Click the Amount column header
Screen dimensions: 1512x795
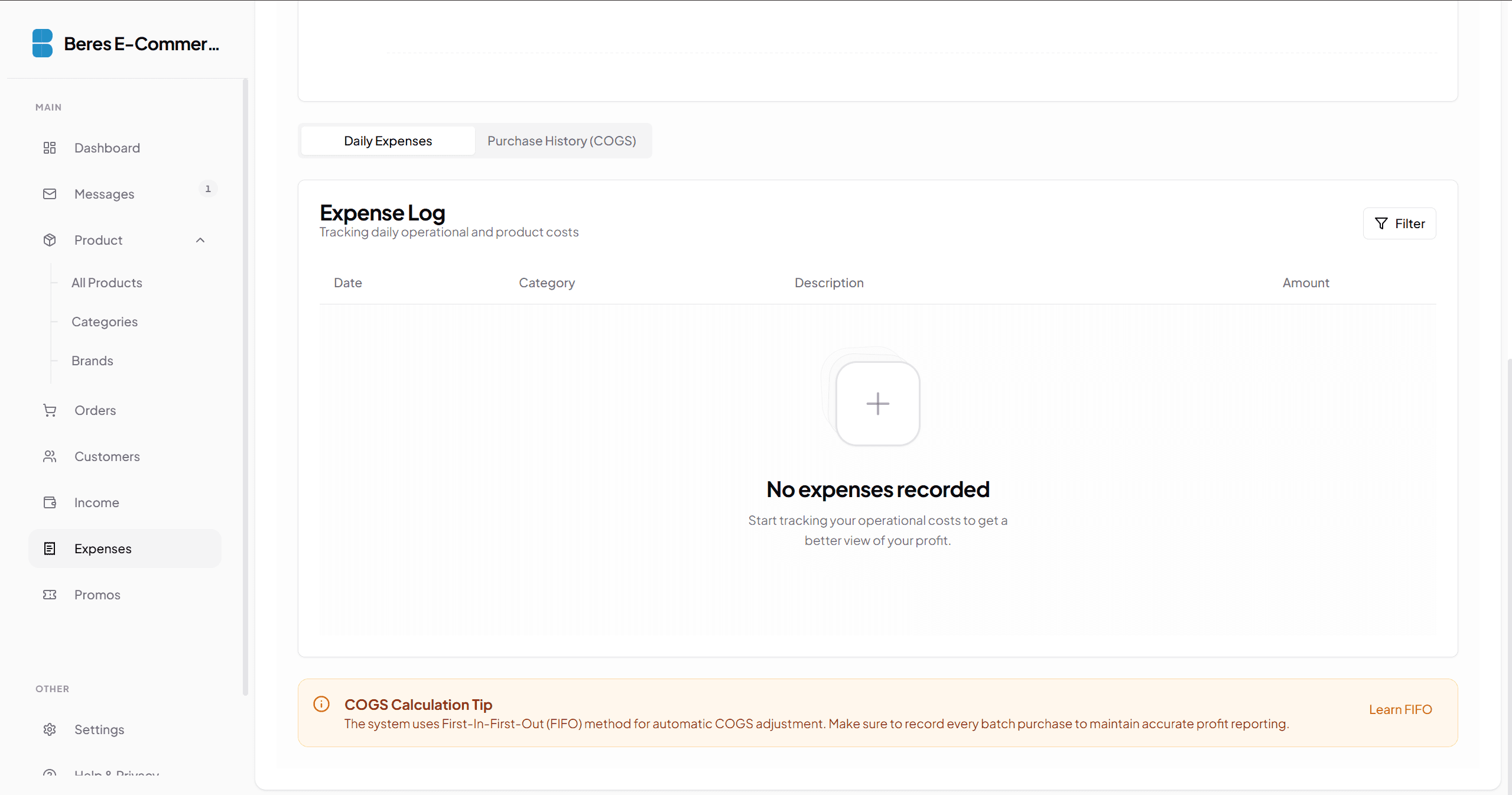pos(1306,283)
